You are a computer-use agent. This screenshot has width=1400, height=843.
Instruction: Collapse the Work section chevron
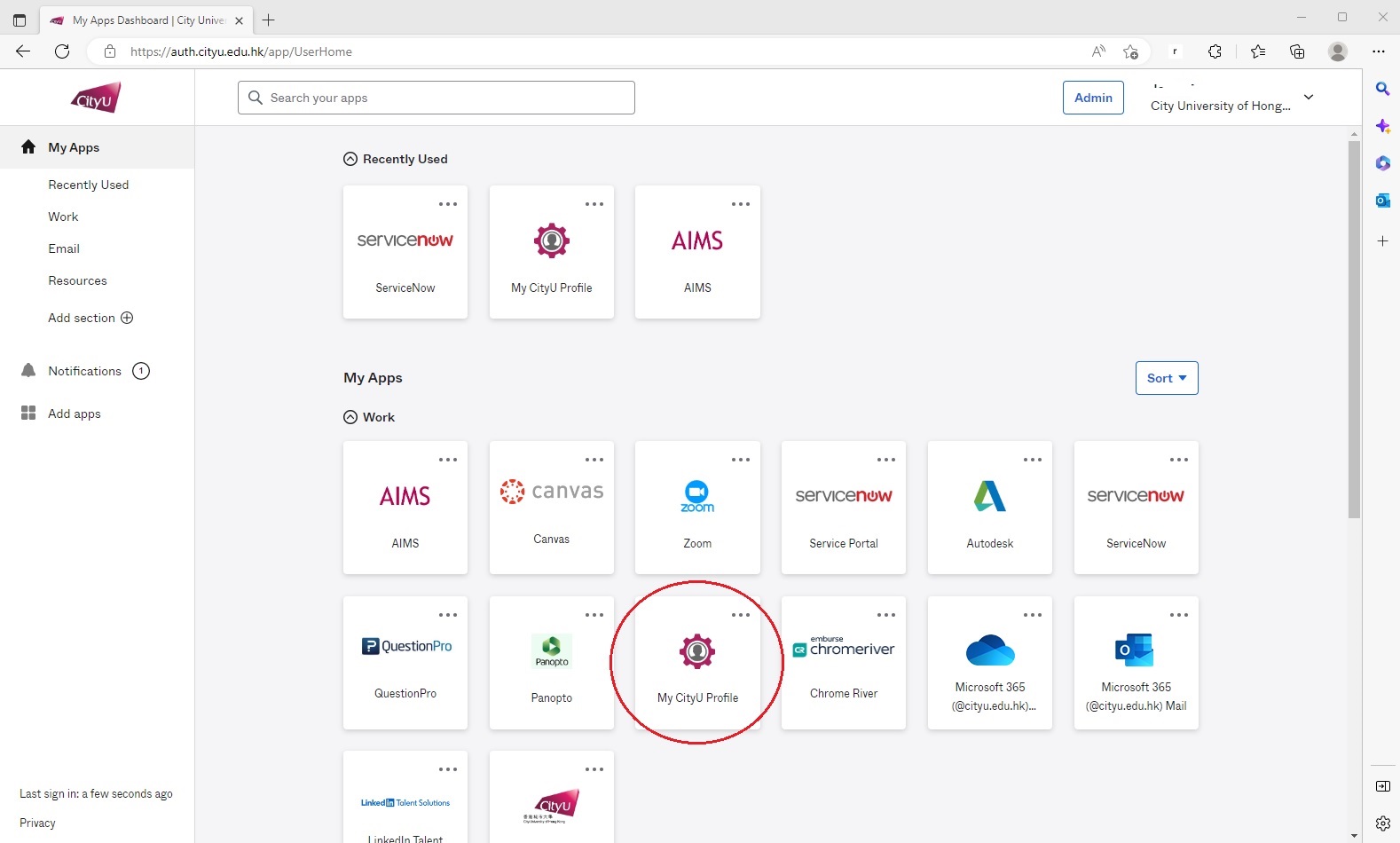coord(350,417)
